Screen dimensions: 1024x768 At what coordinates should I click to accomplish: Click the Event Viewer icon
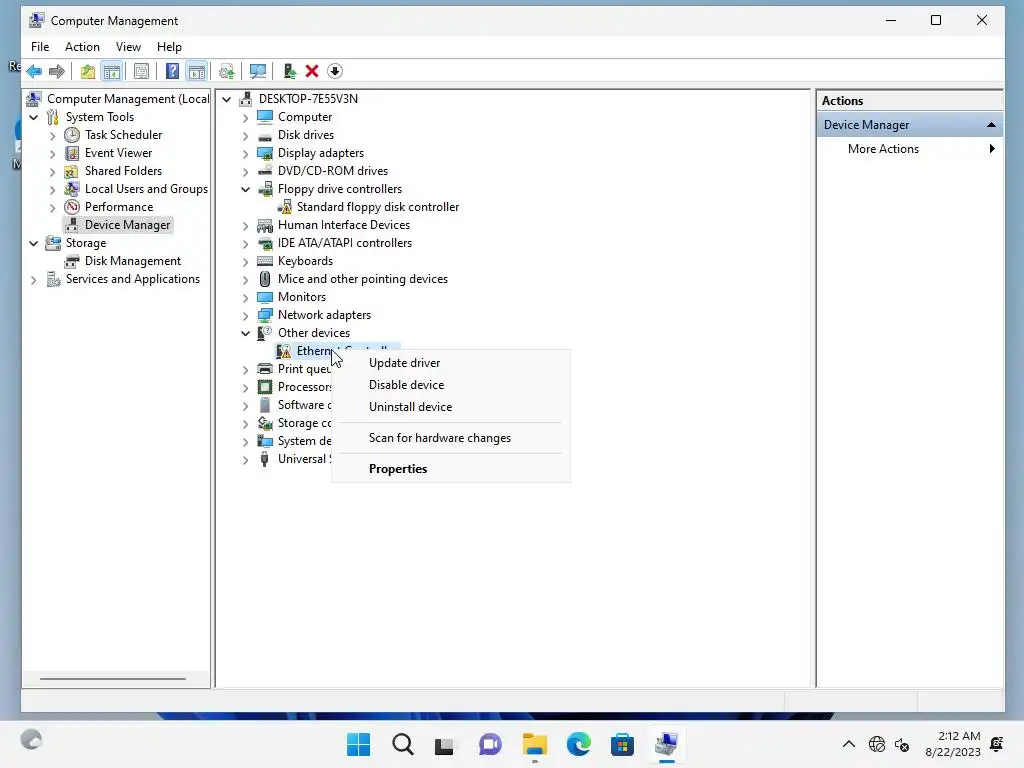pyautogui.click(x=72, y=153)
